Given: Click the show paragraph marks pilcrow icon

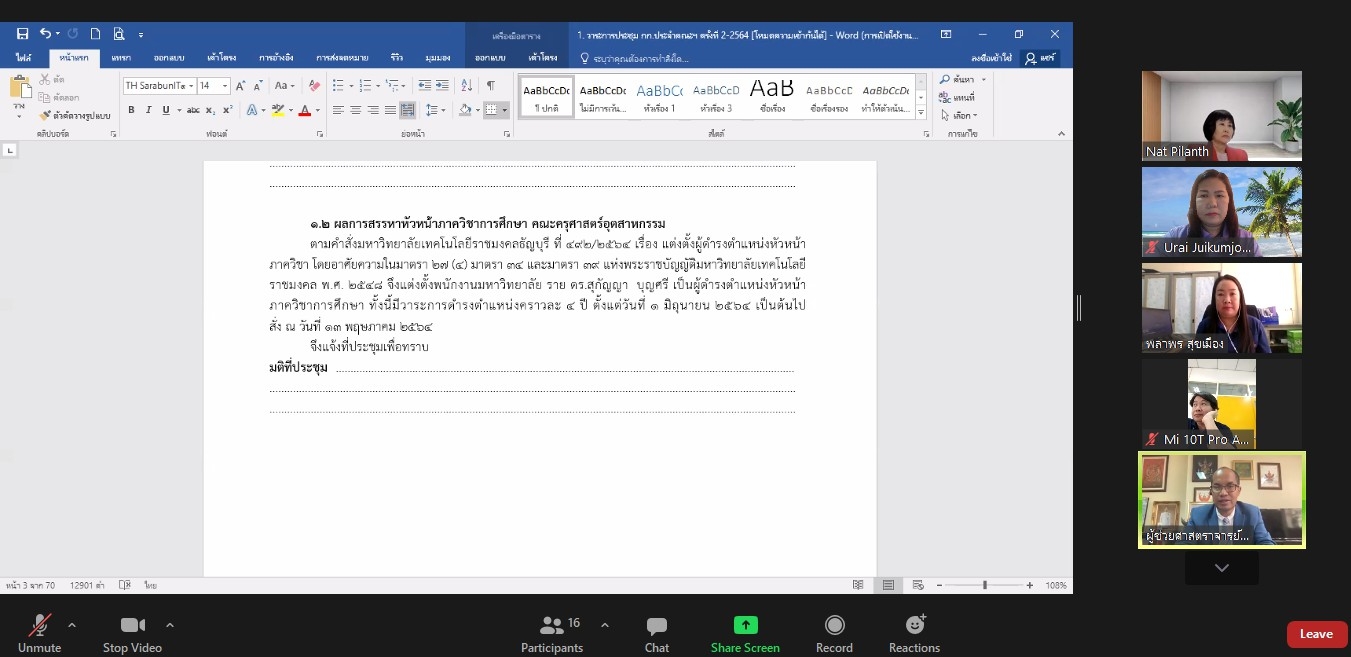Looking at the screenshot, I should coord(490,86).
